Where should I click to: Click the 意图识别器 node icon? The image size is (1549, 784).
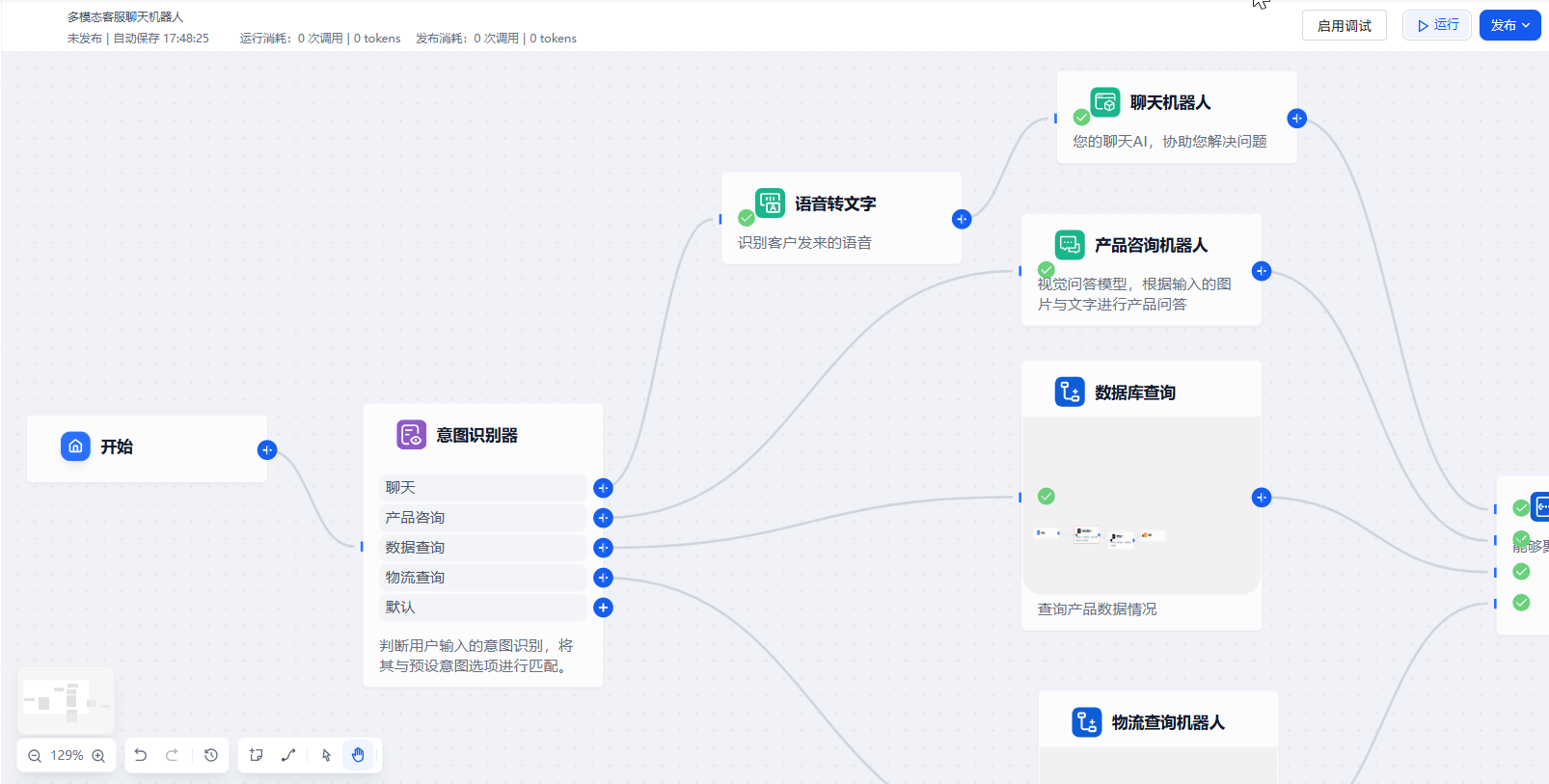point(411,435)
